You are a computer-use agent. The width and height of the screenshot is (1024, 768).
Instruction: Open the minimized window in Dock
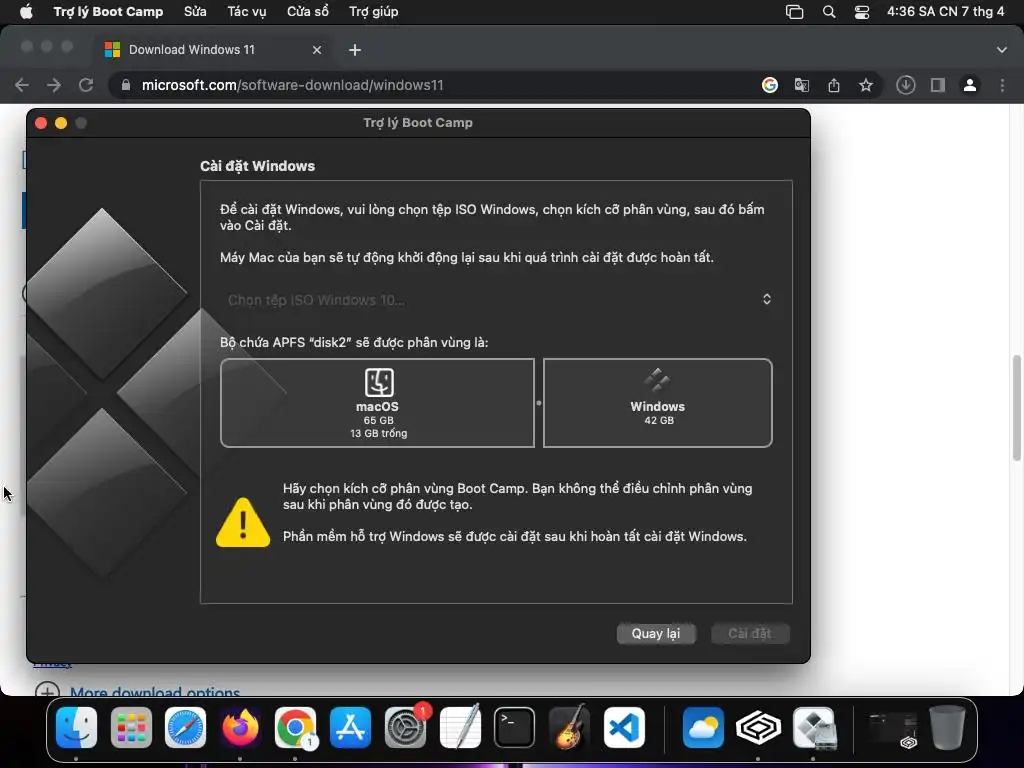[x=893, y=729]
